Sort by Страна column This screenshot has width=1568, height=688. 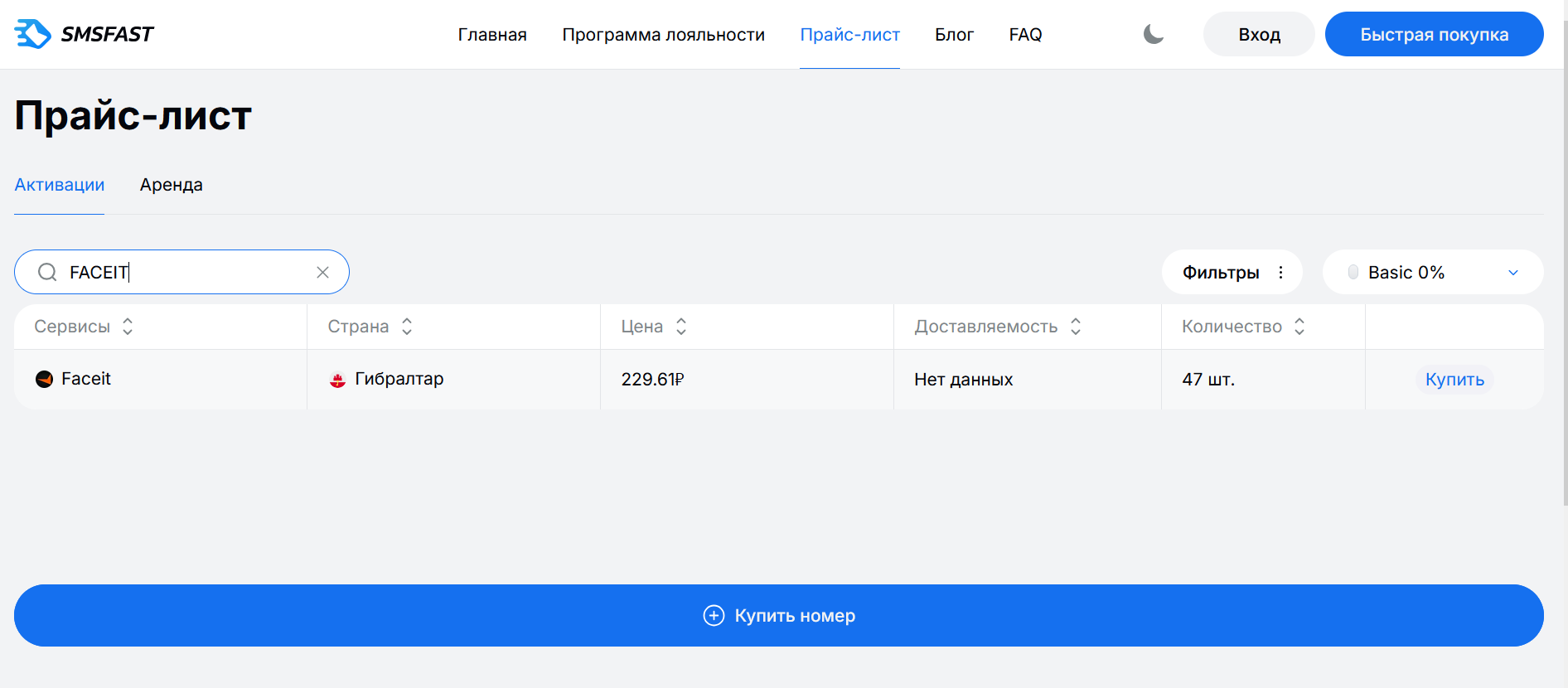(x=407, y=327)
